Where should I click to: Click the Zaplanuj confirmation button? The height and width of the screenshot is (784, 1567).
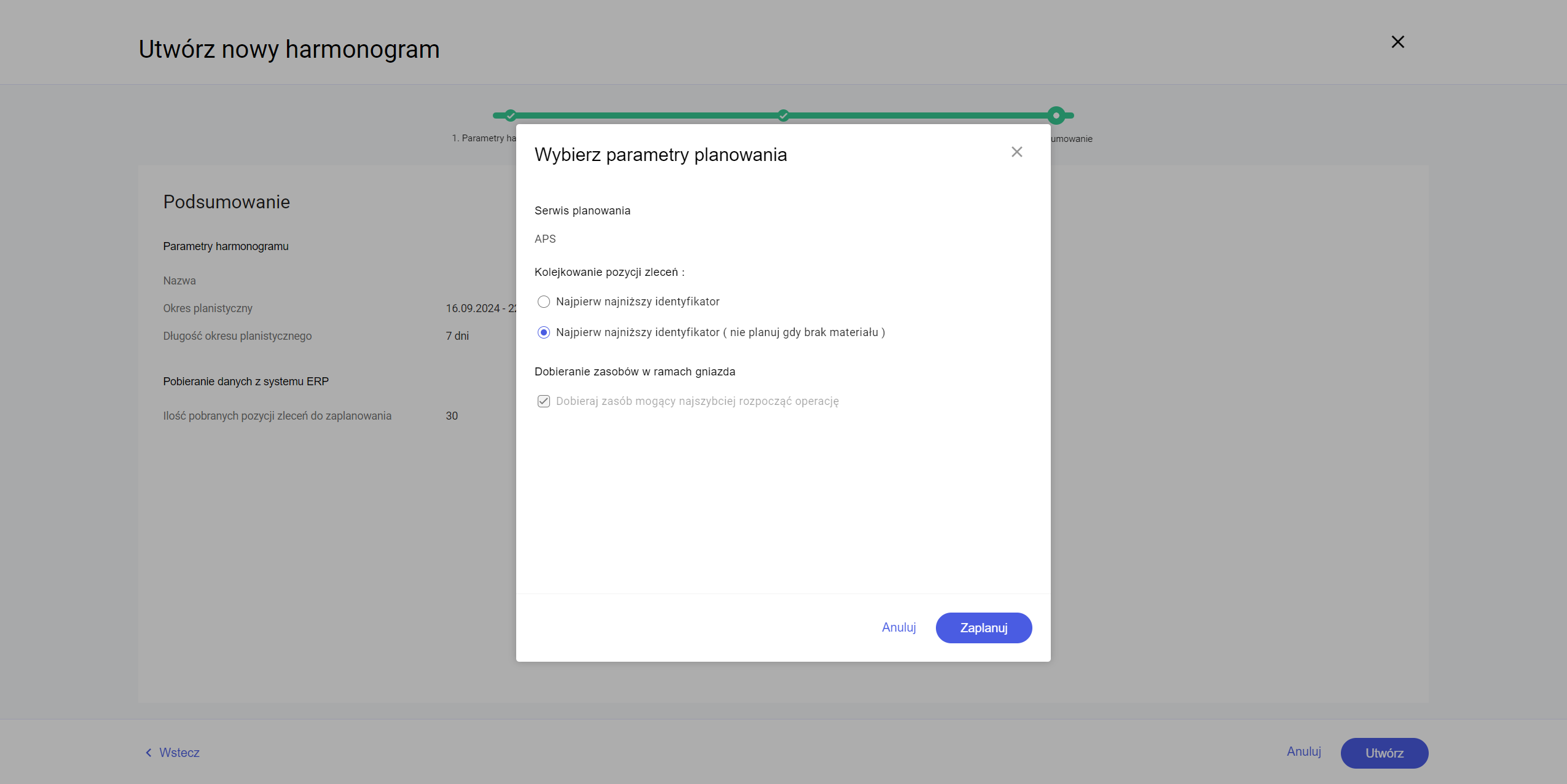[x=984, y=628]
